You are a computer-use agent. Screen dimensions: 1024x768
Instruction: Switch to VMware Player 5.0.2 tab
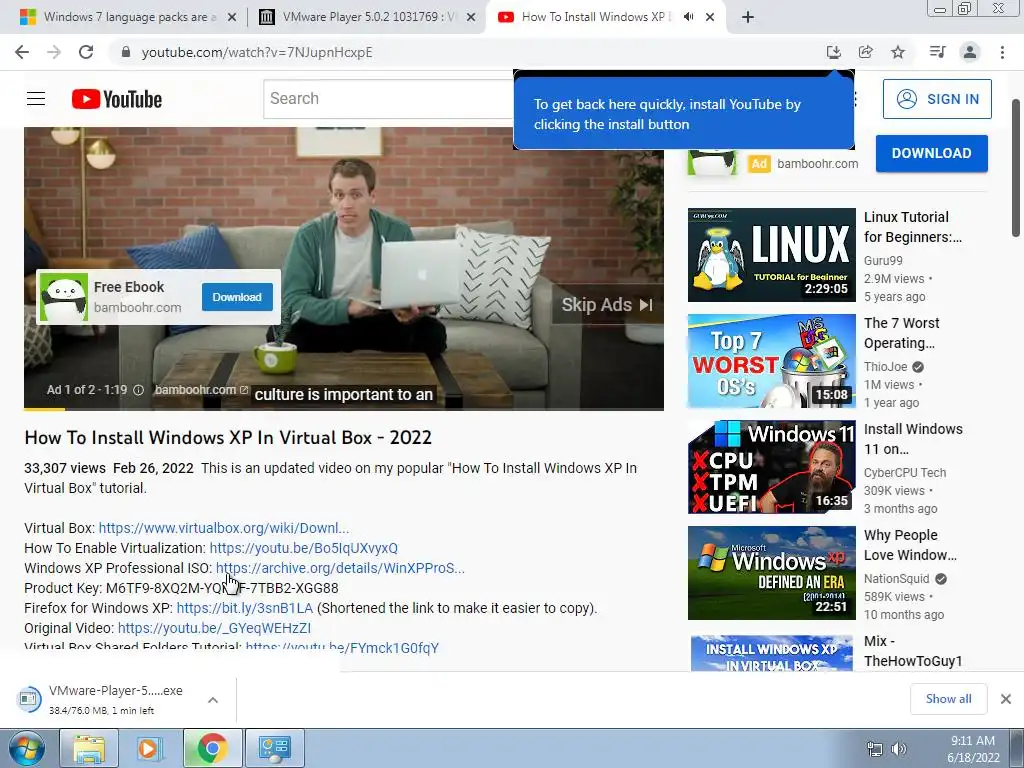pyautogui.click(x=366, y=17)
